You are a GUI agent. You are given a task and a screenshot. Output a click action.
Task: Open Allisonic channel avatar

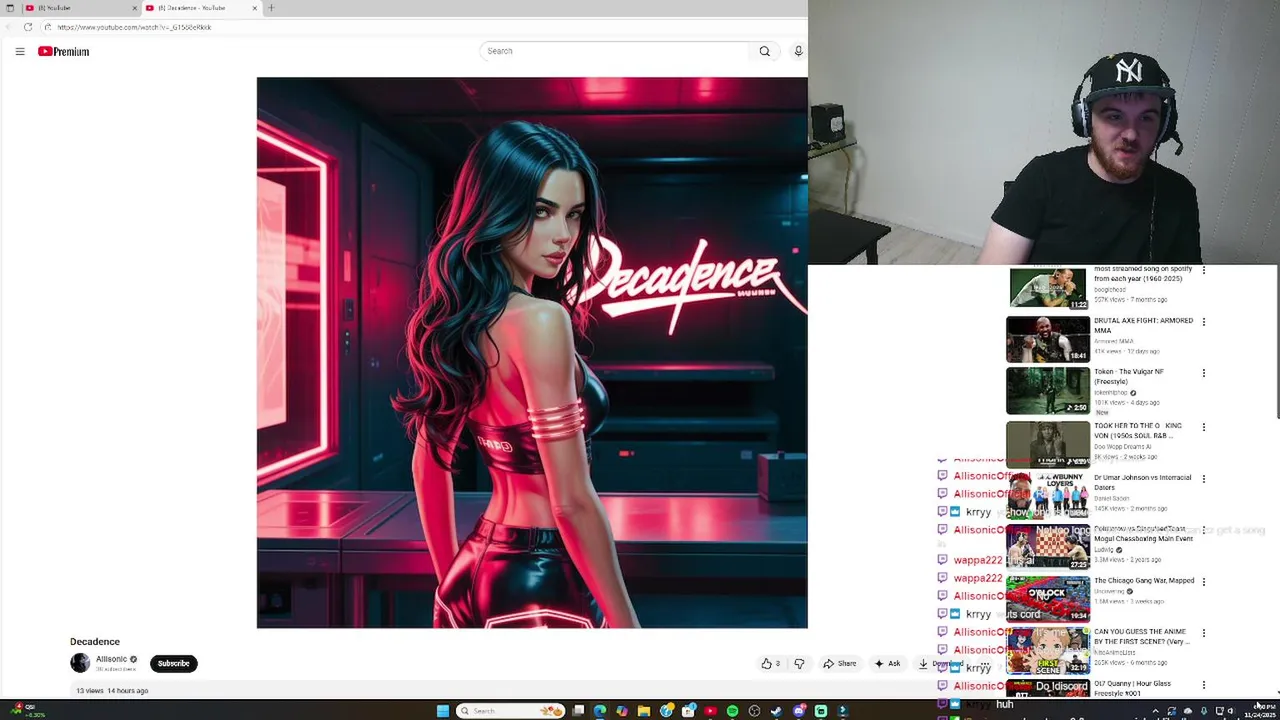(x=80, y=663)
